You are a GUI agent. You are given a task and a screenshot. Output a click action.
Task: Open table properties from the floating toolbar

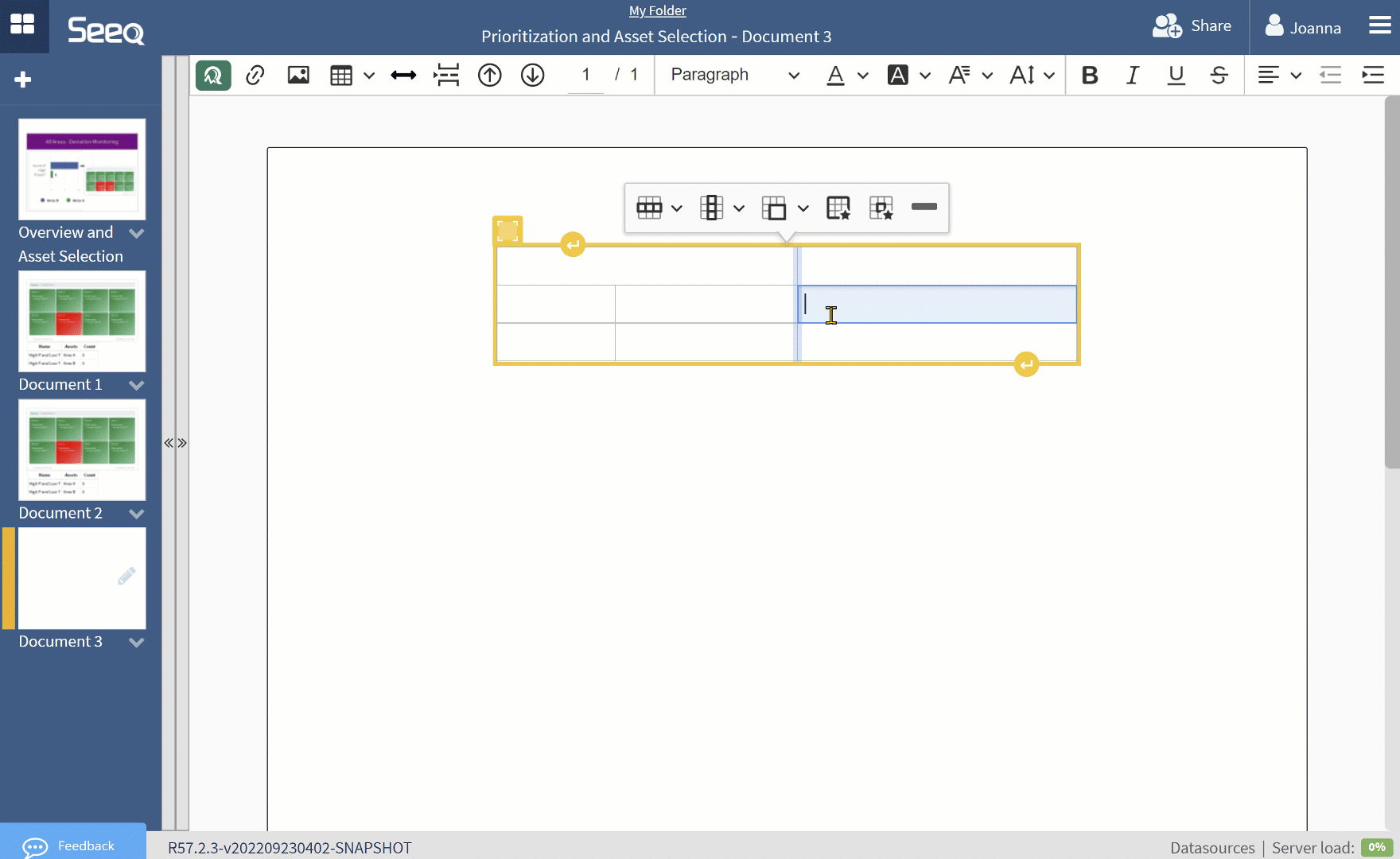coord(839,208)
